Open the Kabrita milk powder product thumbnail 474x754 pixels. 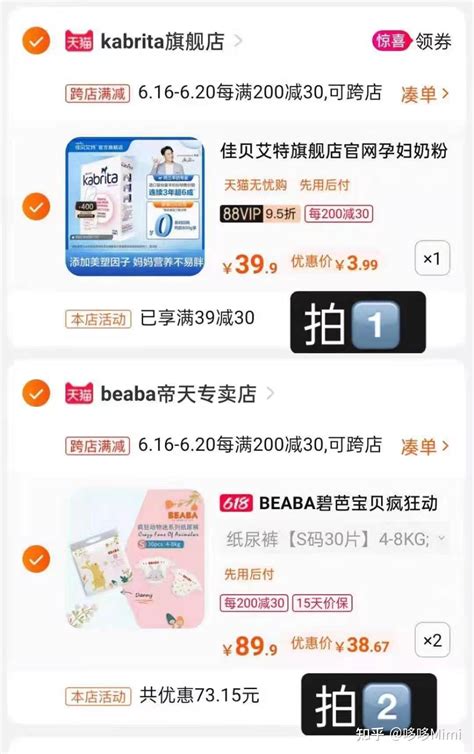click(x=135, y=207)
